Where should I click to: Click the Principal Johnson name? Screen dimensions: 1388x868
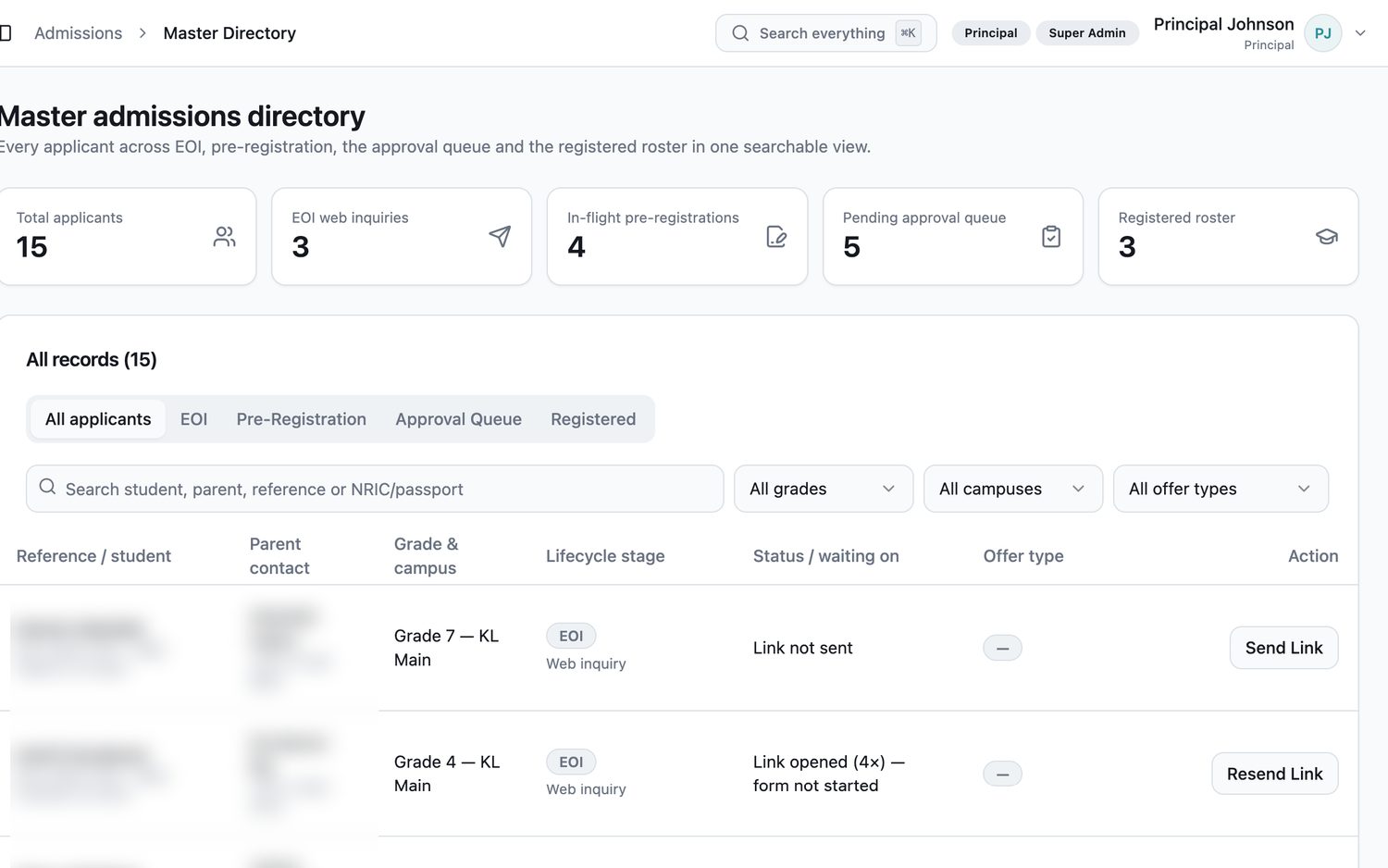tap(1223, 24)
